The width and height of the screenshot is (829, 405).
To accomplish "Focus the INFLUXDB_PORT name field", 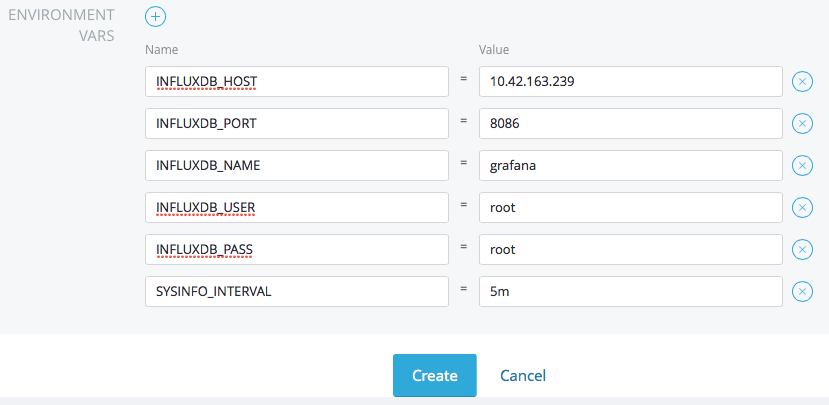I will pos(296,123).
